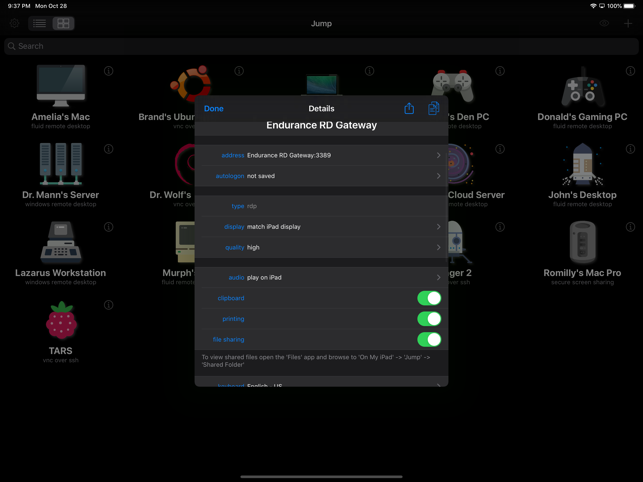Focus the Search field
This screenshot has height=482, width=643.
pos(321,46)
